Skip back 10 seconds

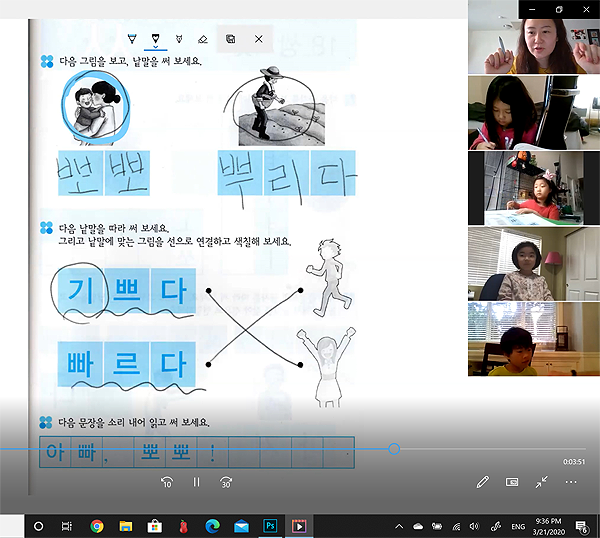[x=167, y=482]
